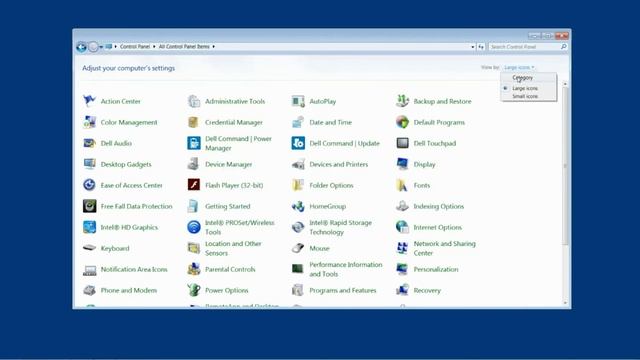
Task: Open the Ease of Access Center icon
Action: click(x=89, y=185)
